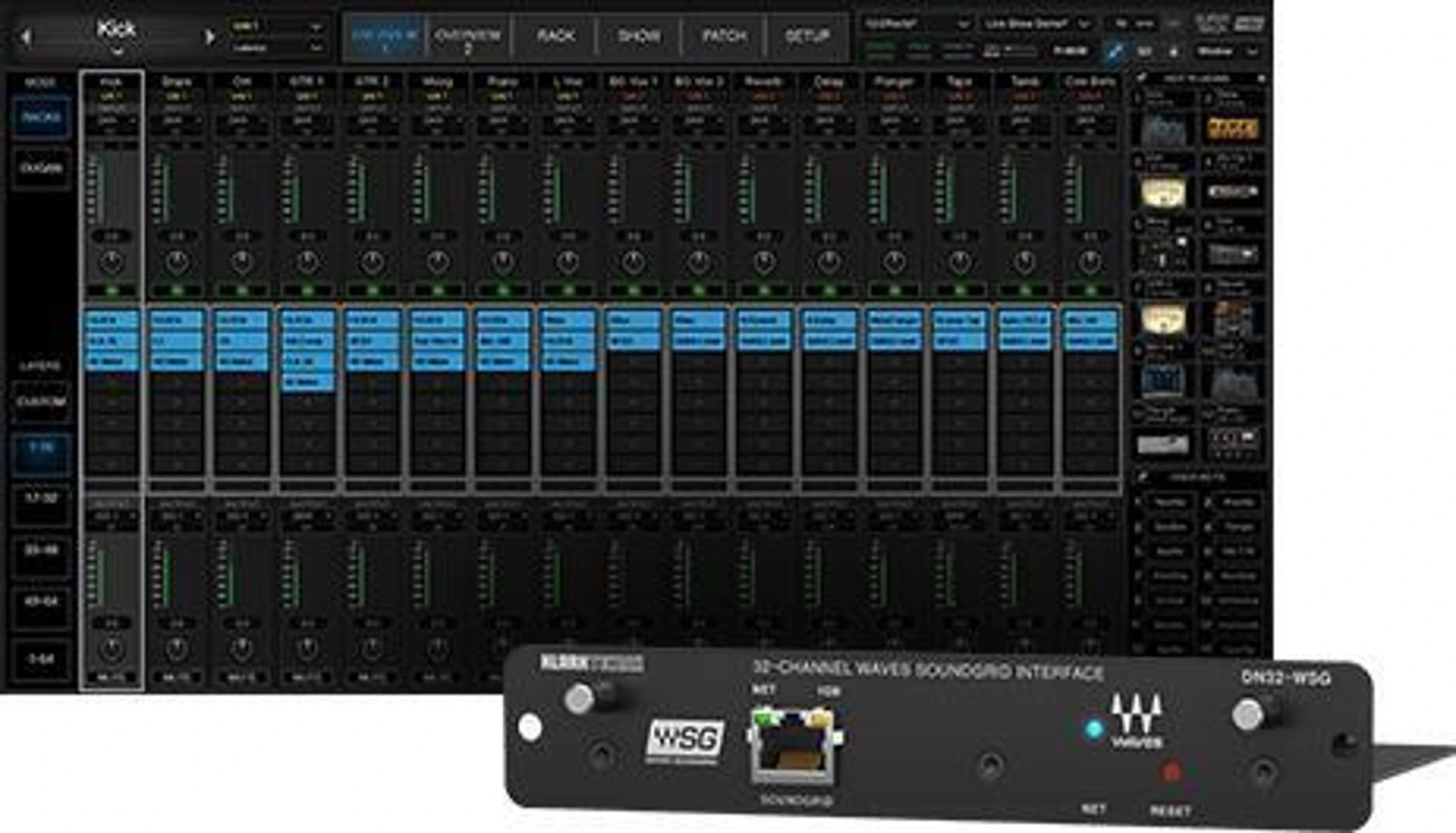The image size is (1456, 833).
Task: Open the analyzer-style hot plugin thumbnail
Action: [1163, 129]
